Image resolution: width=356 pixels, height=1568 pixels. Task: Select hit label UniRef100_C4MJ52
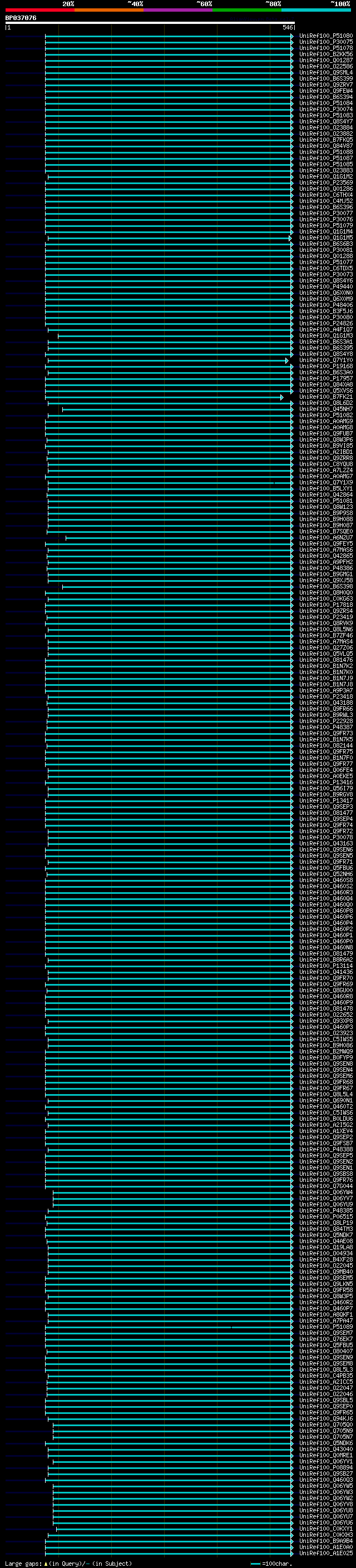(325, 201)
